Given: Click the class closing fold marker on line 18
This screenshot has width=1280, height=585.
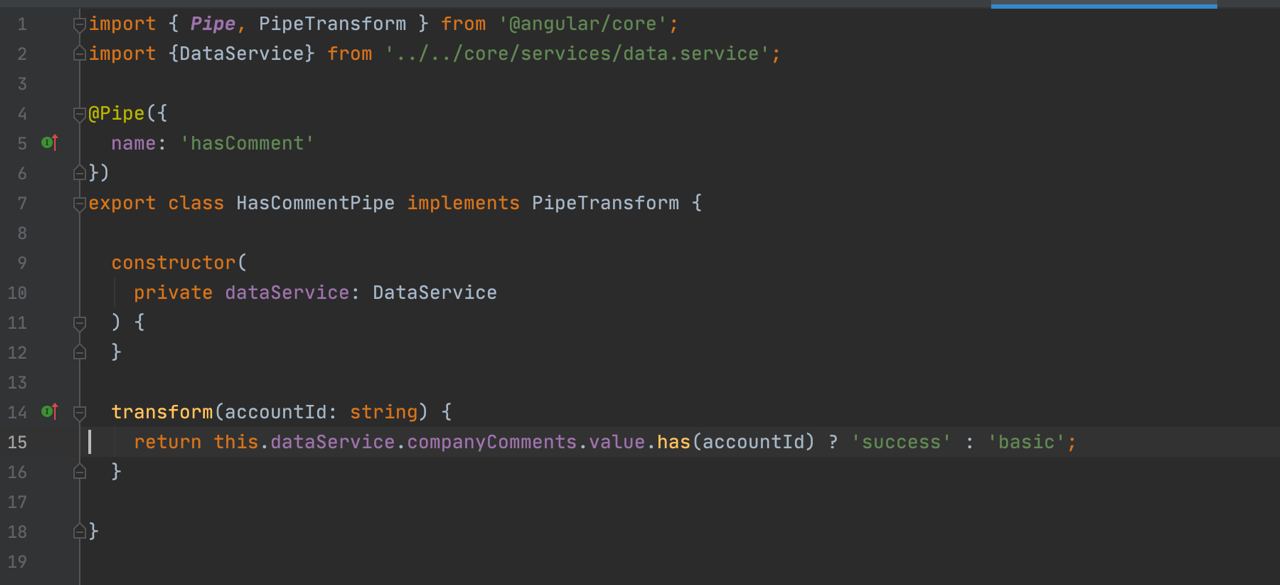Looking at the screenshot, I should point(80,532).
